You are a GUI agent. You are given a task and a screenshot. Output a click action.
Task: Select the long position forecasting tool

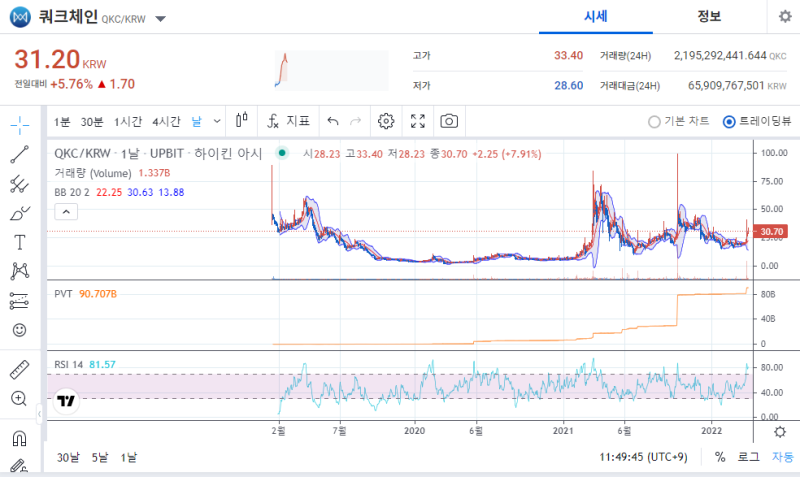tap(19, 301)
